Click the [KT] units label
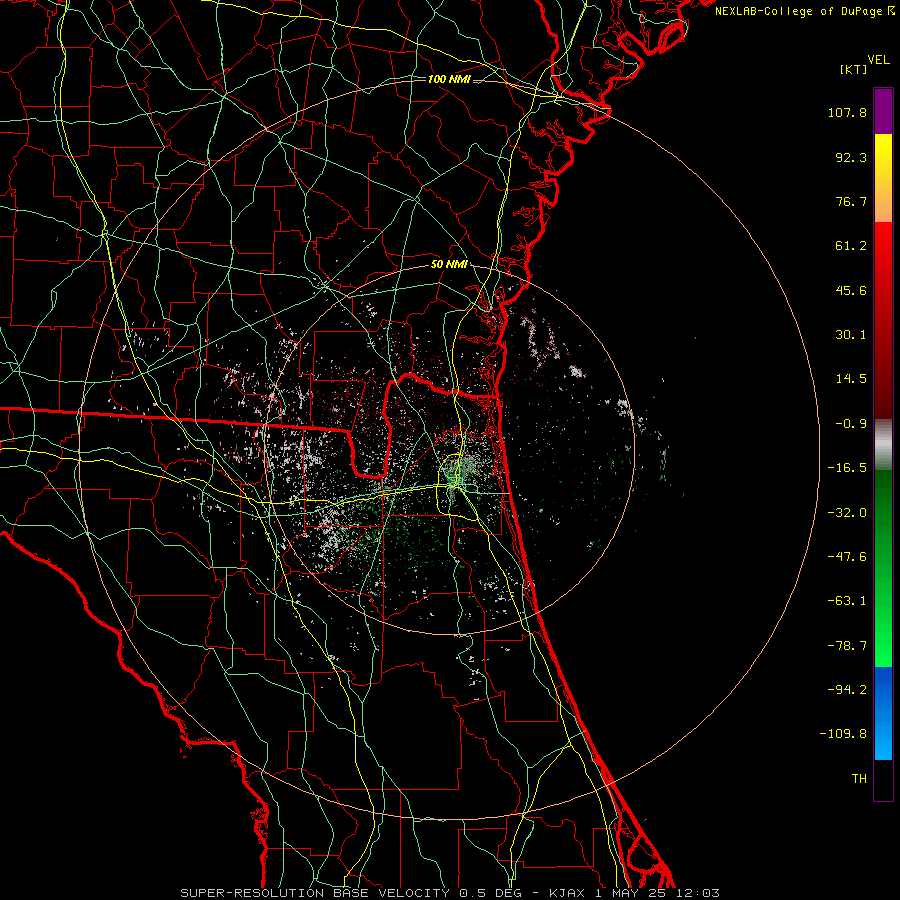900x900 pixels. 854,69
